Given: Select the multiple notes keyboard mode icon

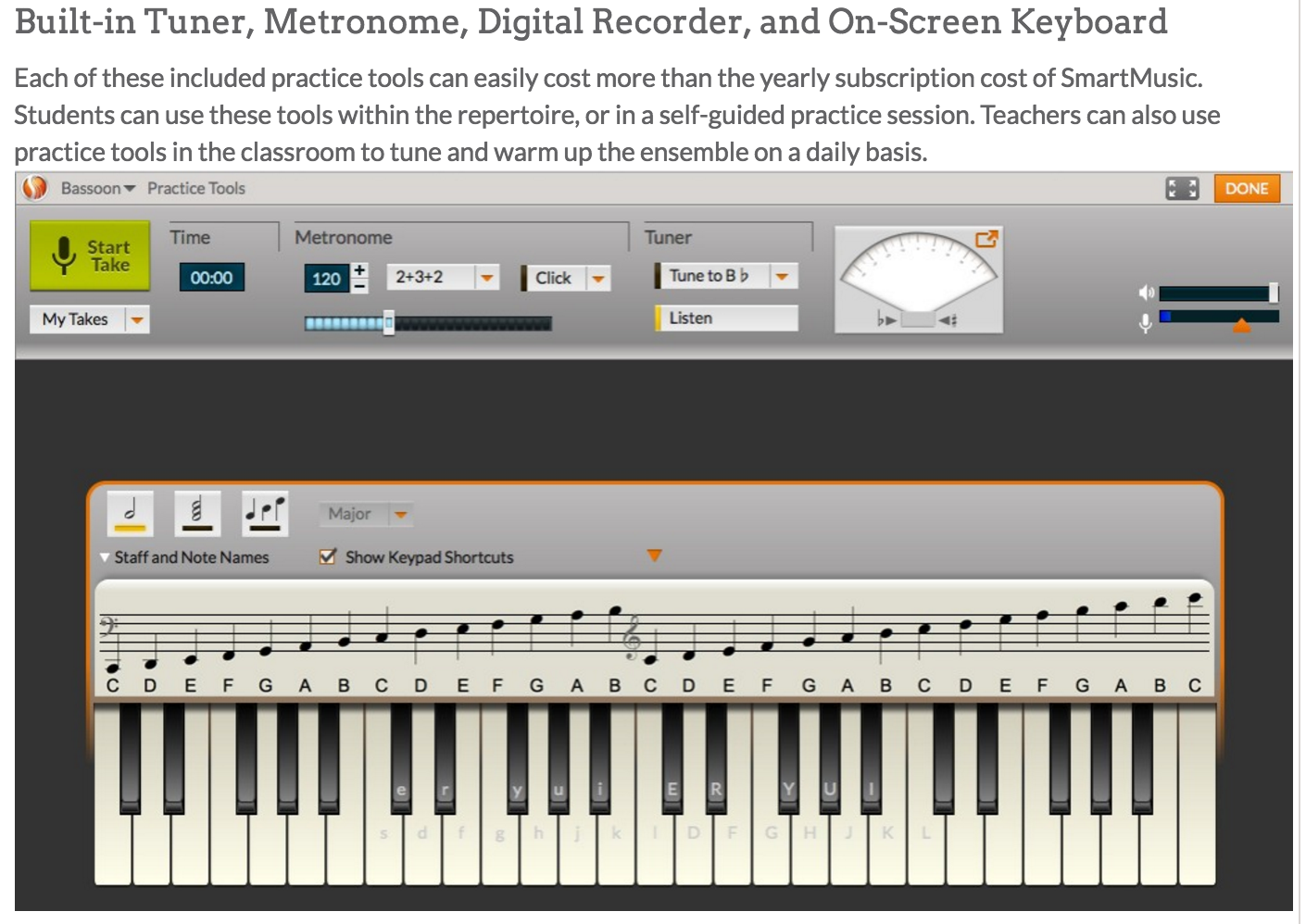Looking at the screenshot, I should pyautogui.click(x=265, y=514).
